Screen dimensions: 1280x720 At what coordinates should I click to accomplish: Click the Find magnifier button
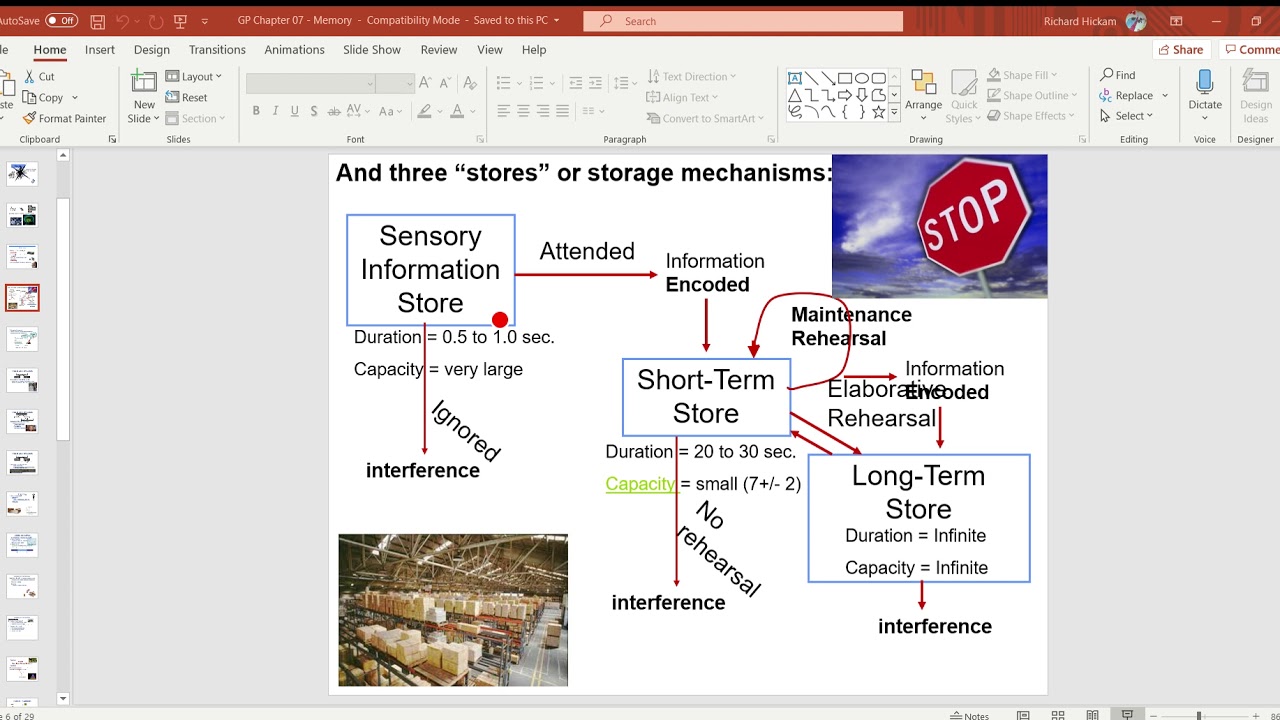tap(1118, 75)
